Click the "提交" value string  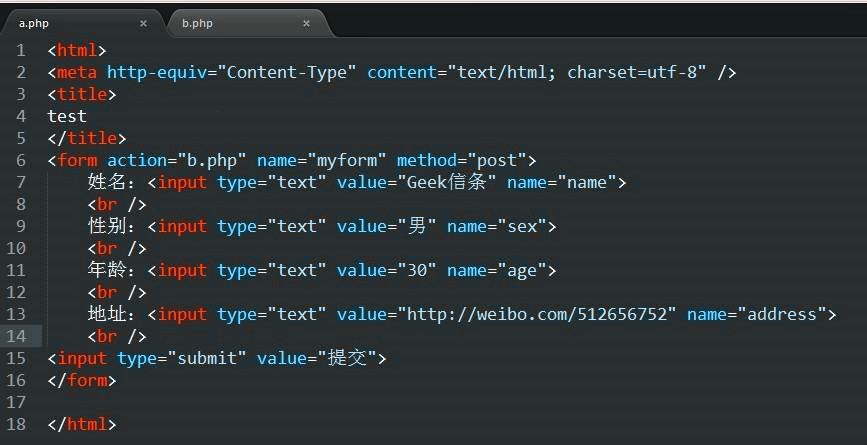pos(346,358)
